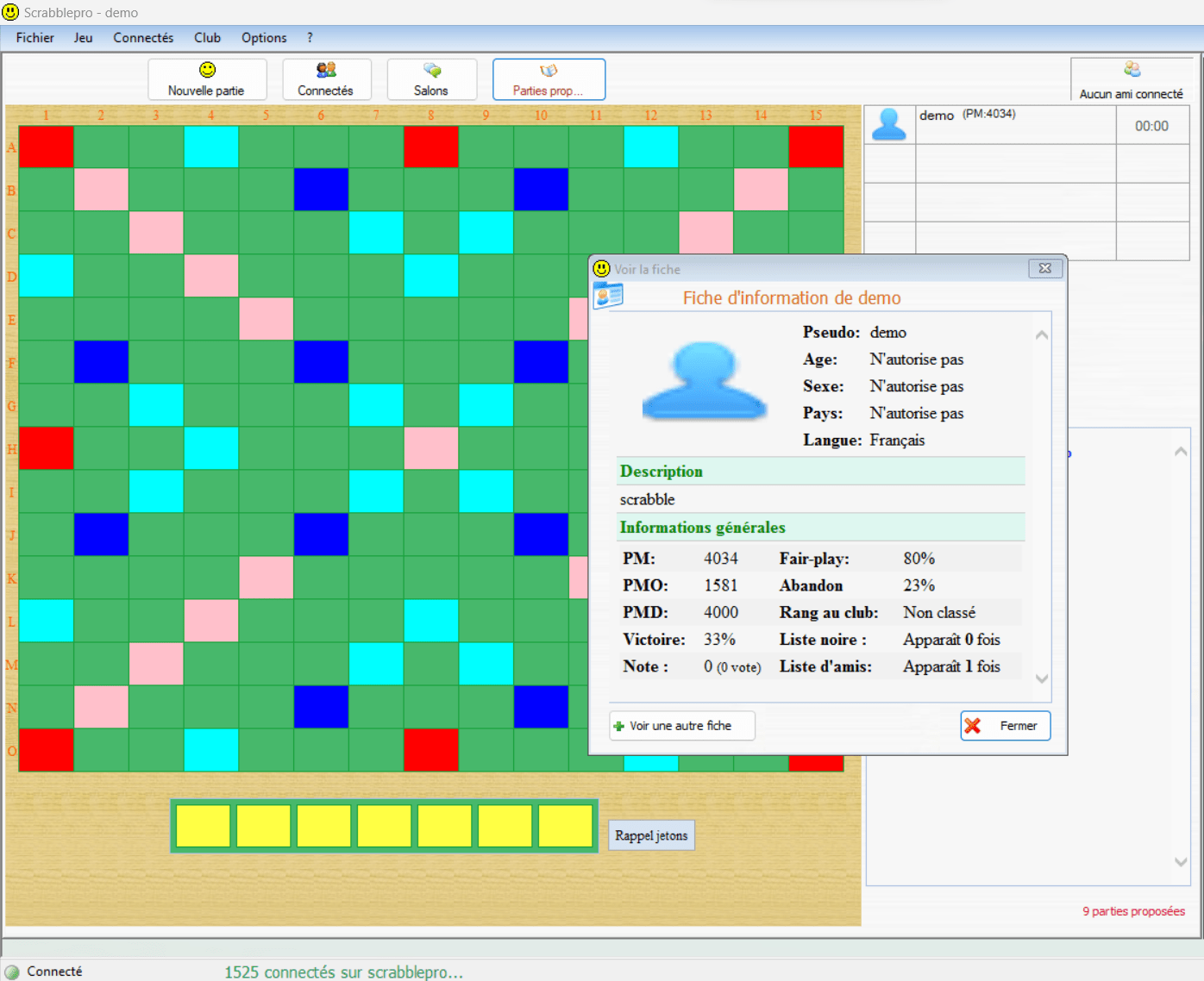This screenshot has width=1204, height=981.
Task: Open the Fichier menu
Action: pyautogui.click(x=35, y=38)
